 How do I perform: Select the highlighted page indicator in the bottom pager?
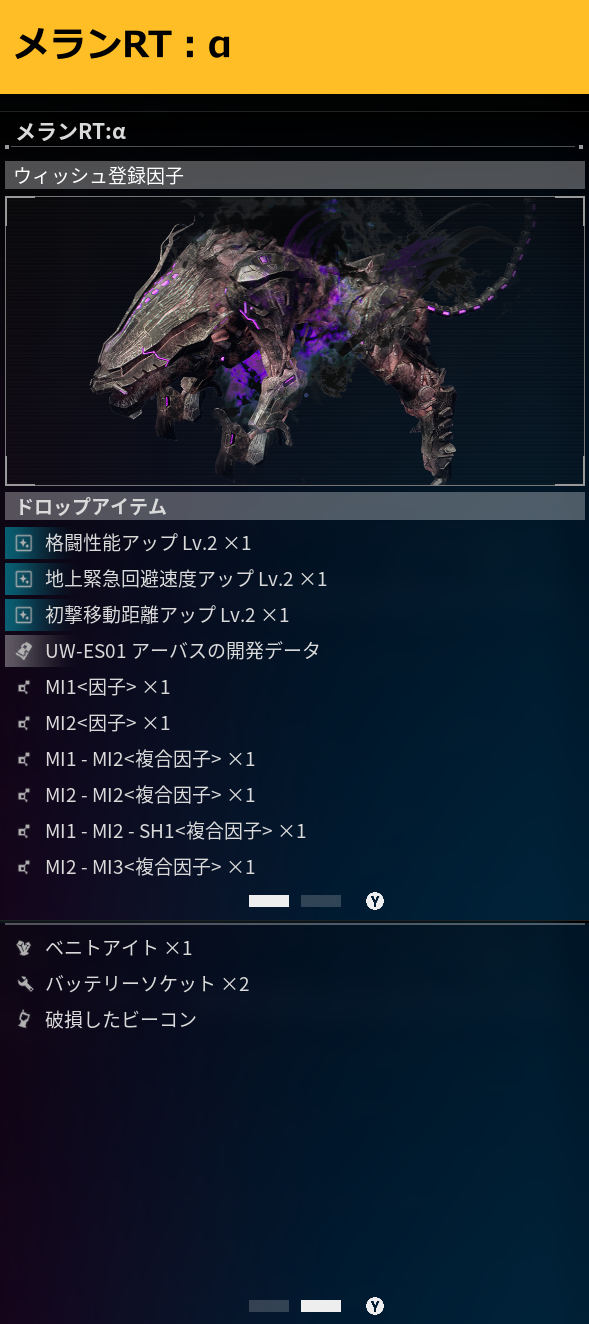pos(321,1306)
